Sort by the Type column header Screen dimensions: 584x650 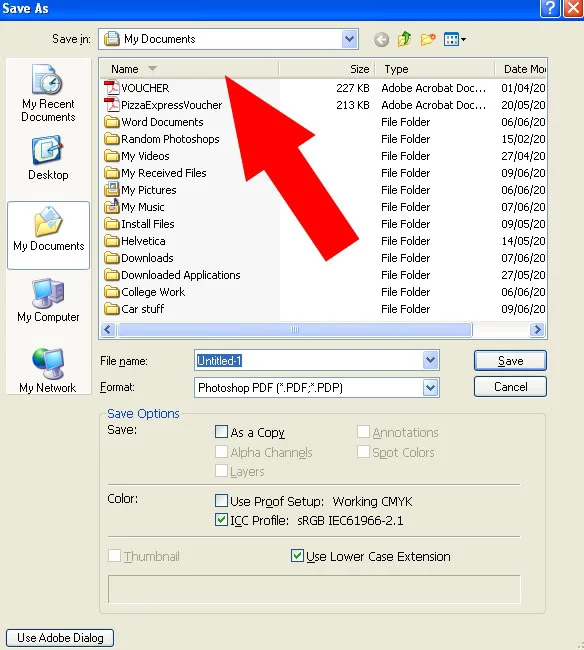(435, 69)
